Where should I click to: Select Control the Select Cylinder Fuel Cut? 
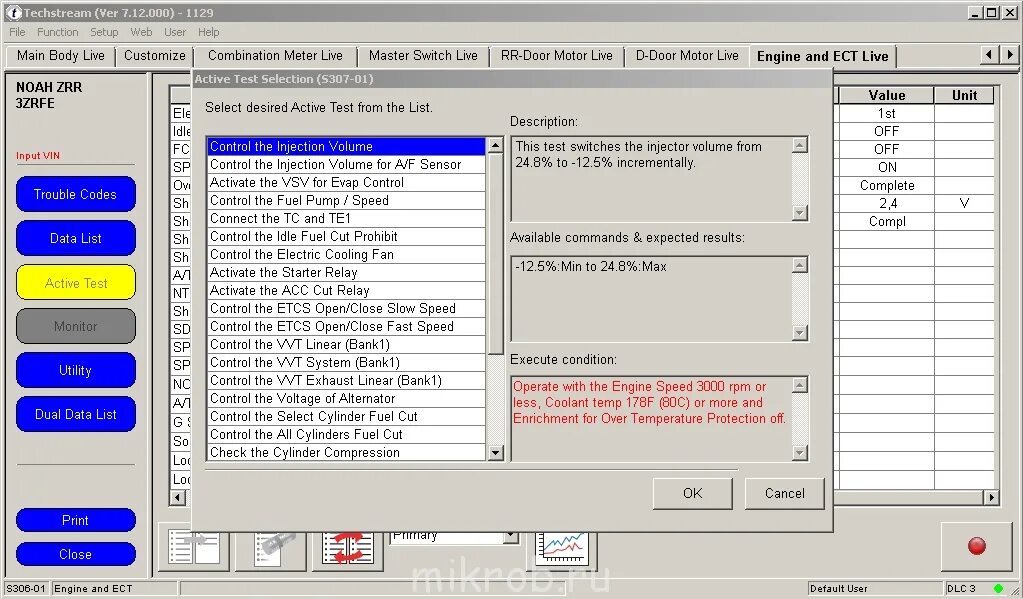[x=346, y=416]
